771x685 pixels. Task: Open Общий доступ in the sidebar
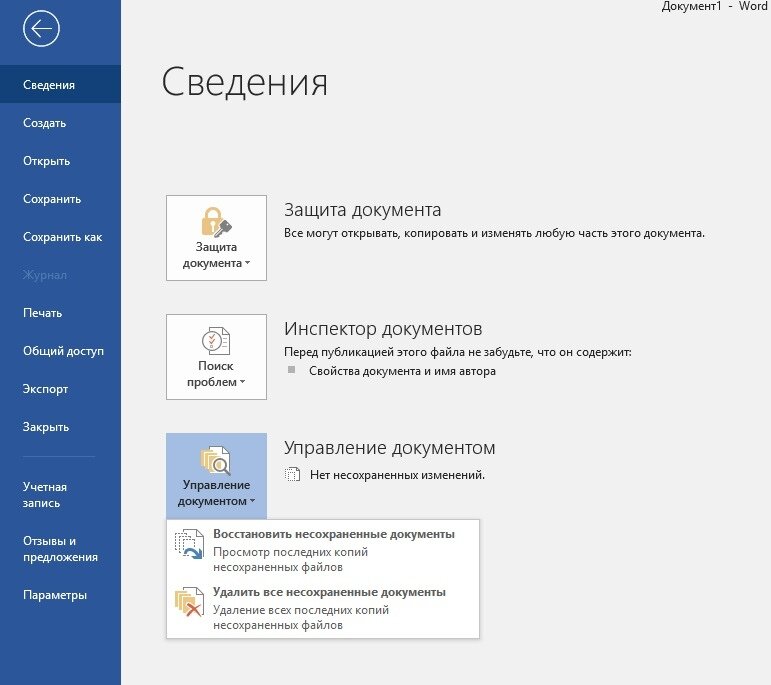(x=60, y=351)
